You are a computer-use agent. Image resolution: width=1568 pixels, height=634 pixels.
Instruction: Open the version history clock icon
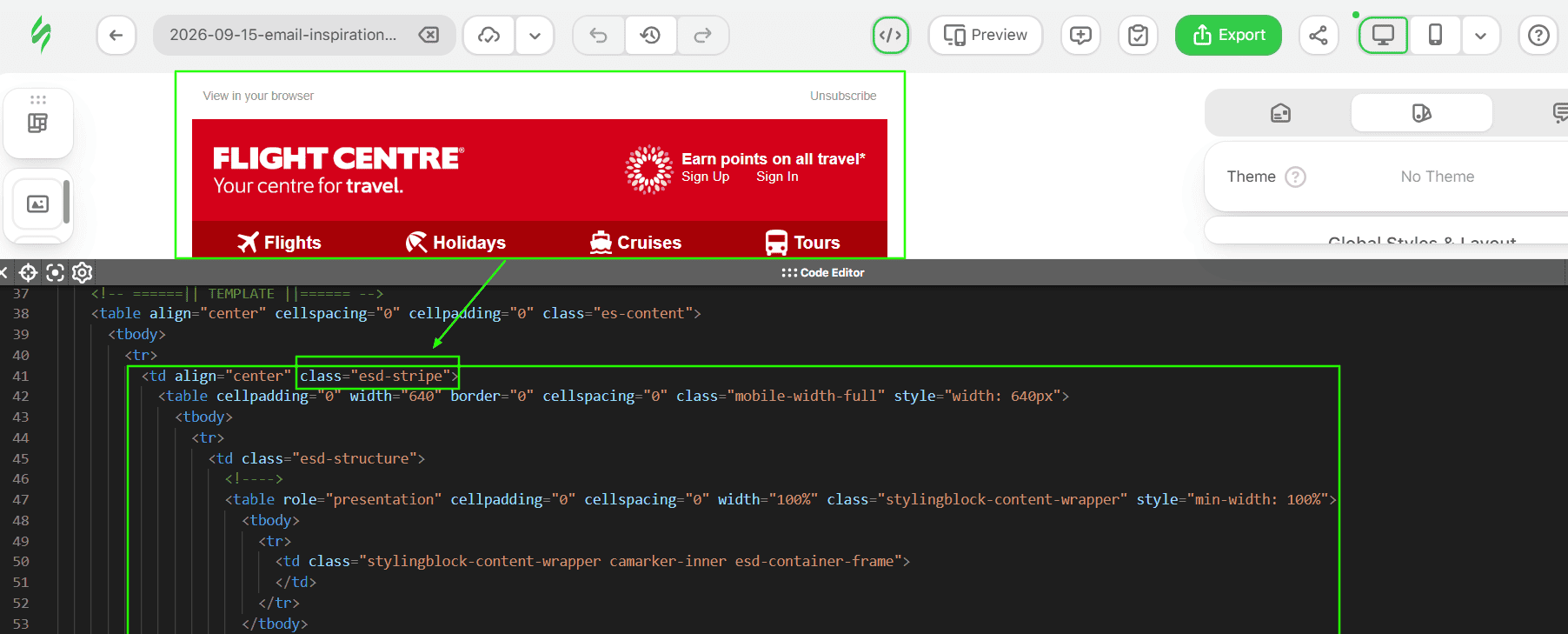pyautogui.click(x=650, y=35)
